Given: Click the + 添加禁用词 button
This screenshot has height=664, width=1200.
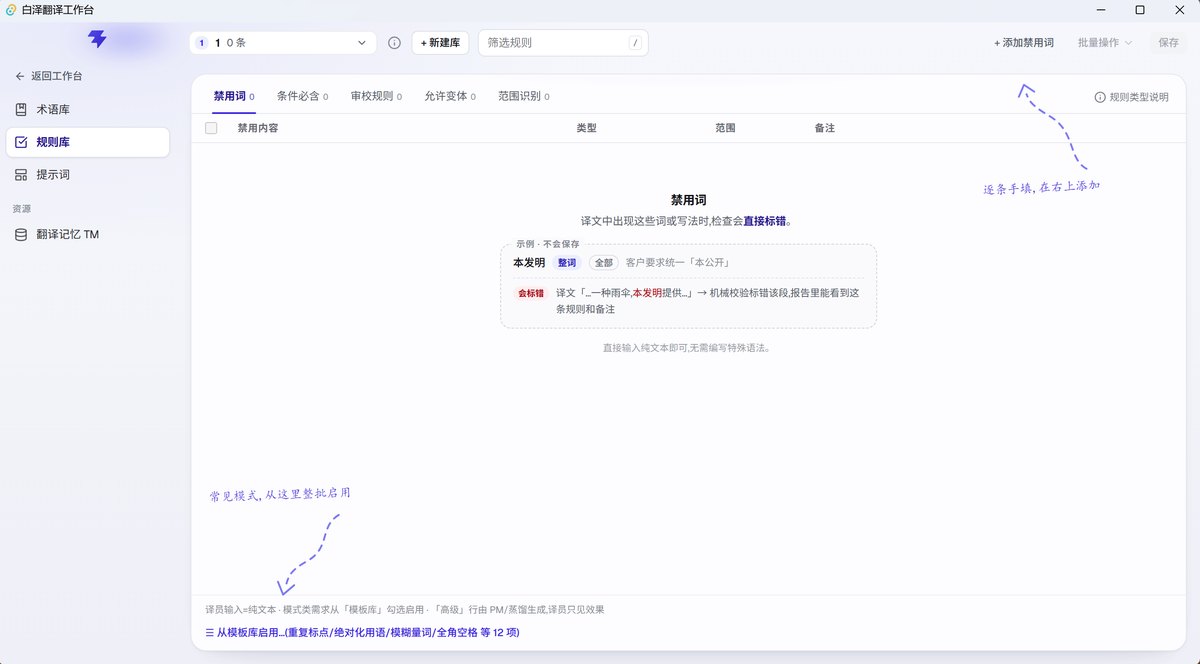Looking at the screenshot, I should point(1024,43).
